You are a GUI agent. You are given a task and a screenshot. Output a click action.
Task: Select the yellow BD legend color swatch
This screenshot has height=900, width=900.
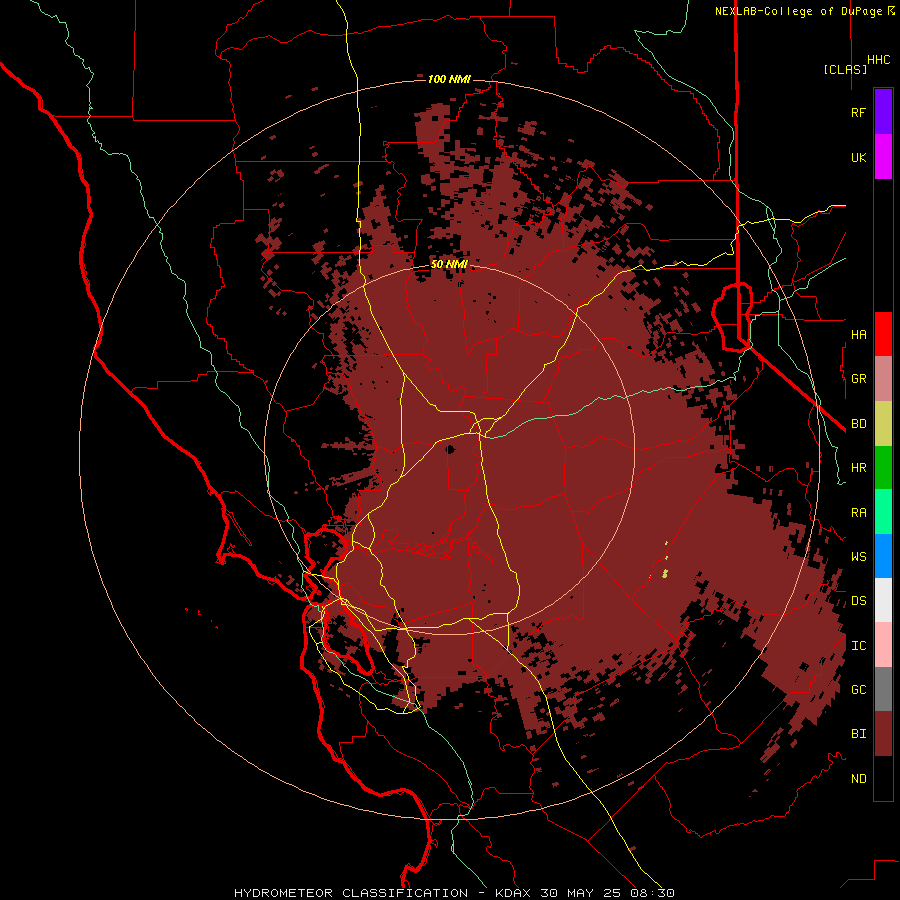[x=883, y=424]
